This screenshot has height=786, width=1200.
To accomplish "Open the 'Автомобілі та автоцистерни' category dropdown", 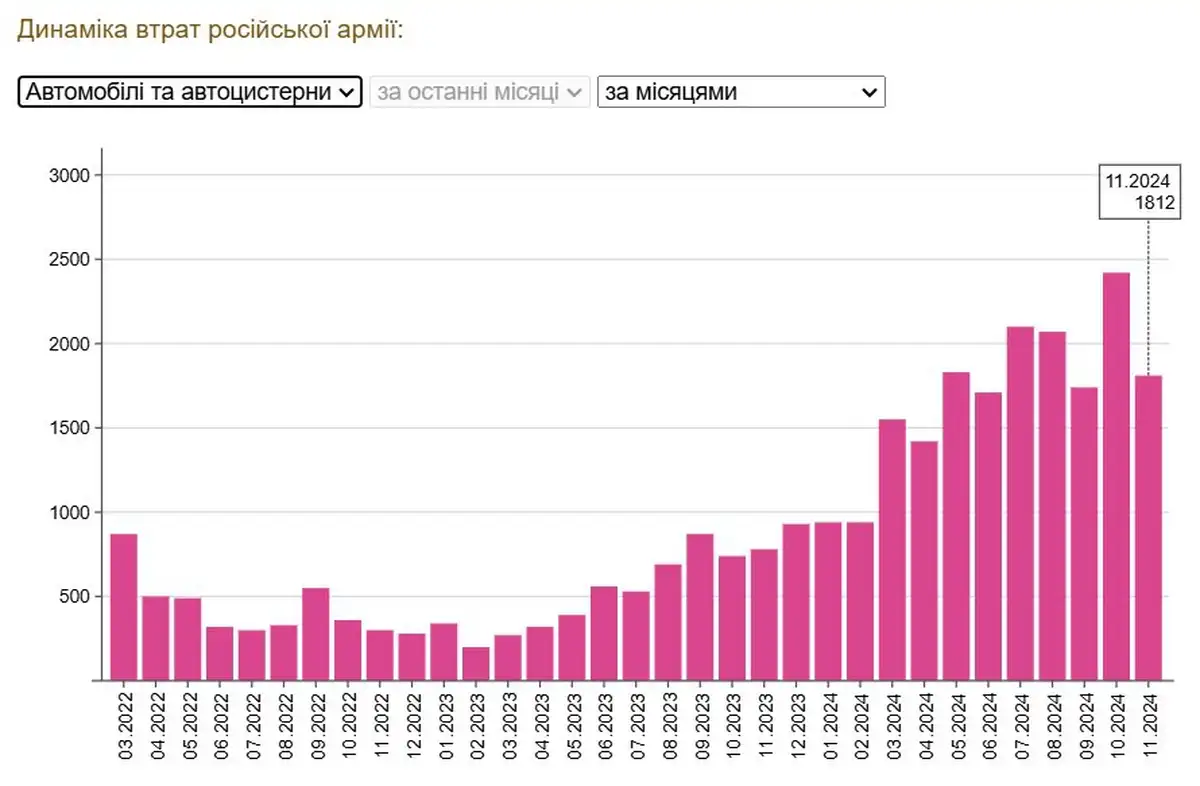I will coord(189,92).
